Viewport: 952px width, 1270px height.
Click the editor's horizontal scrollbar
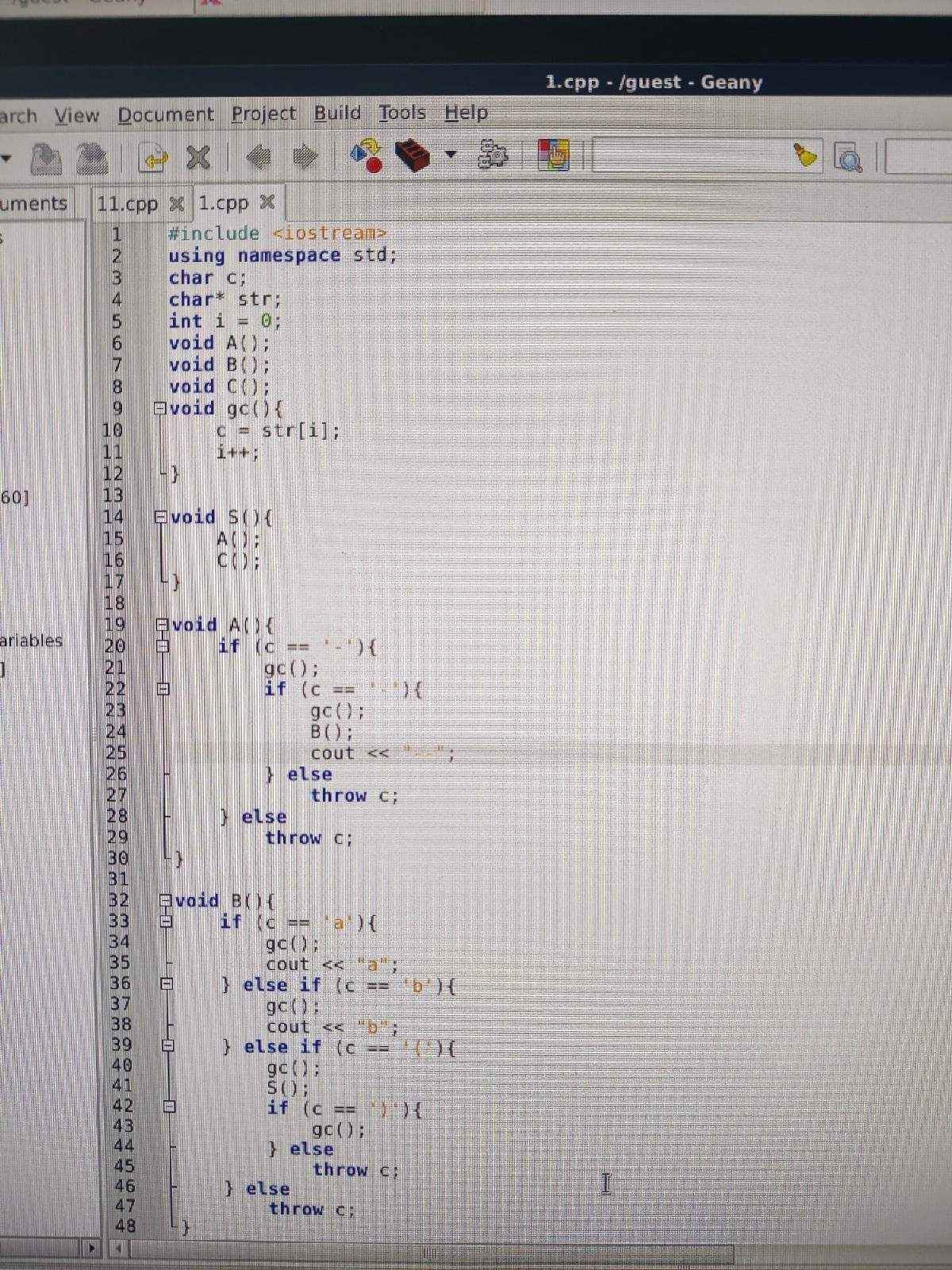432,1254
